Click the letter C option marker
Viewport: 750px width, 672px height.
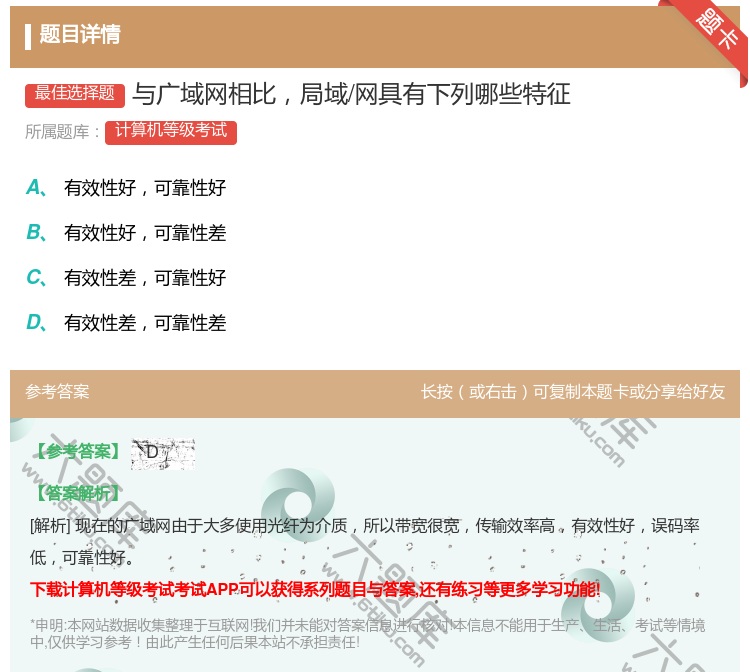click(36, 277)
